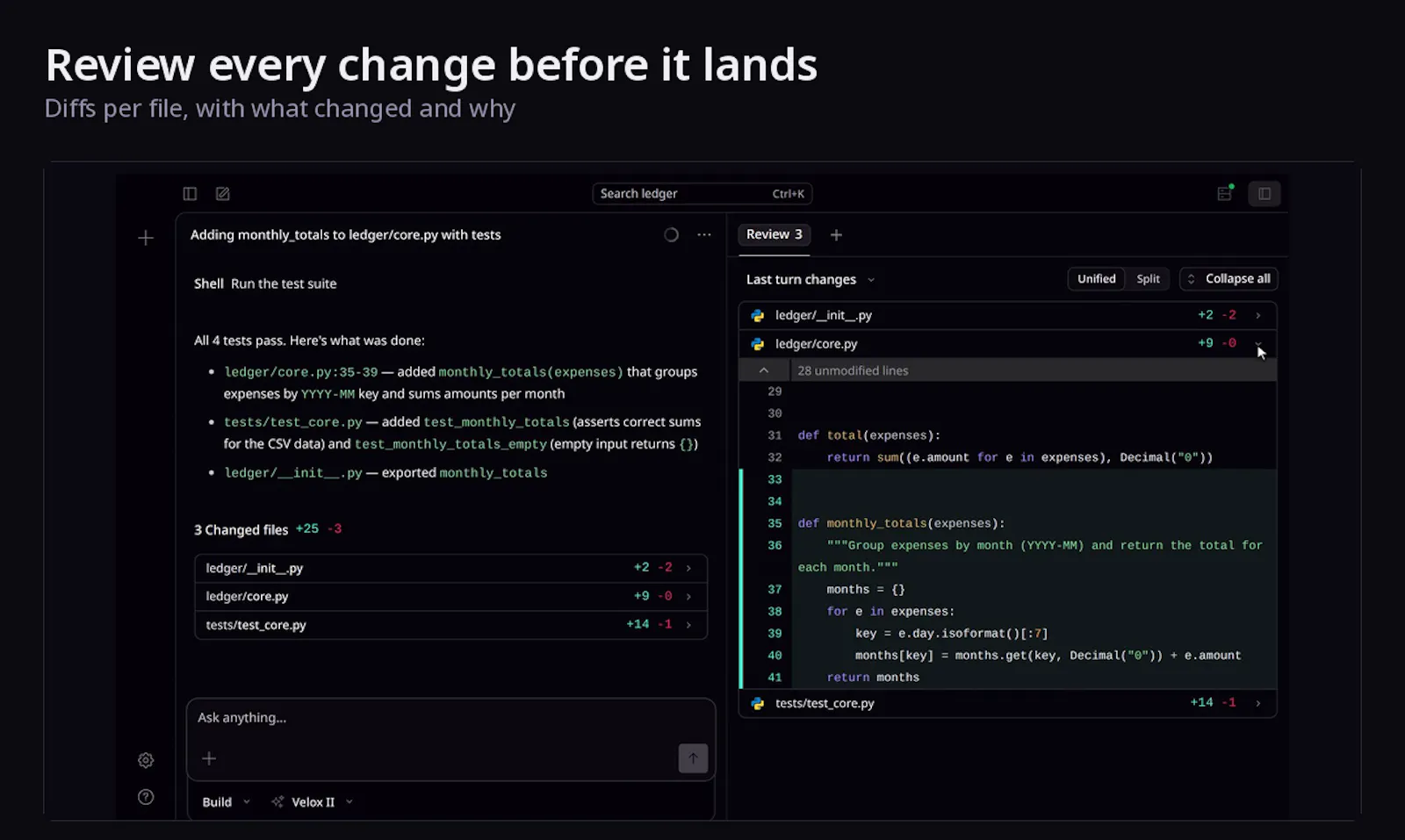The height and width of the screenshot is (840, 1405).
Task: Open ledger/__init__.py in changed files list
Action: click(450, 568)
